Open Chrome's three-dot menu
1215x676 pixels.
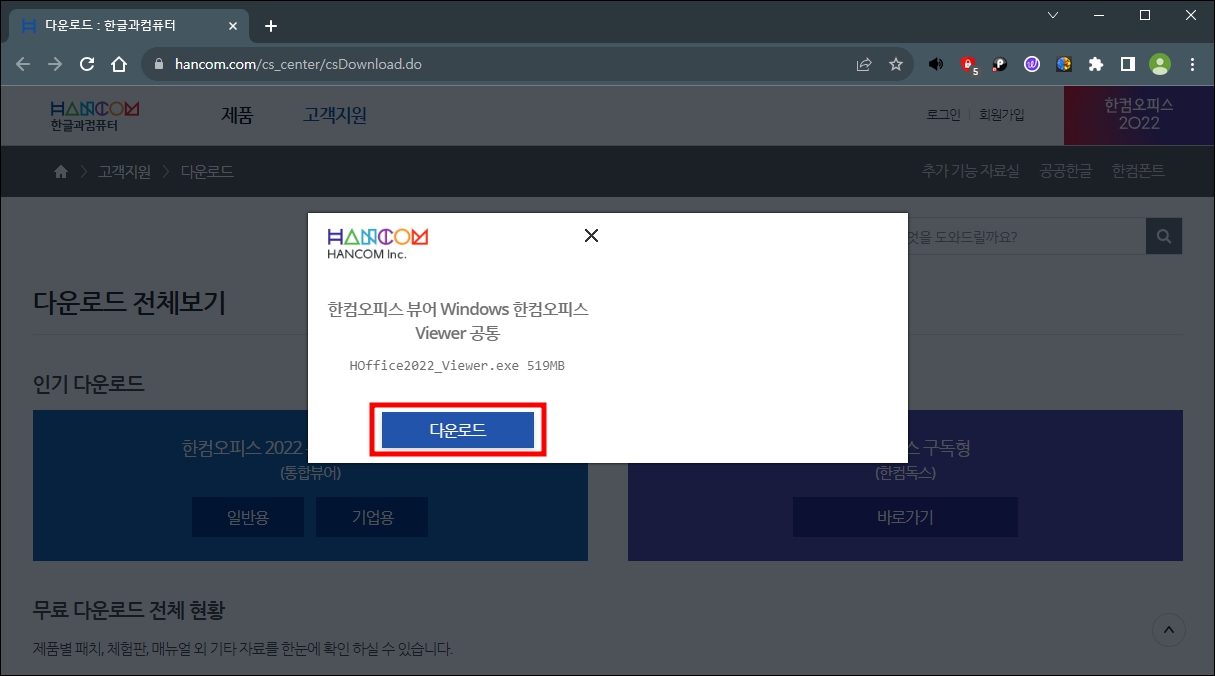click(x=1191, y=64)
